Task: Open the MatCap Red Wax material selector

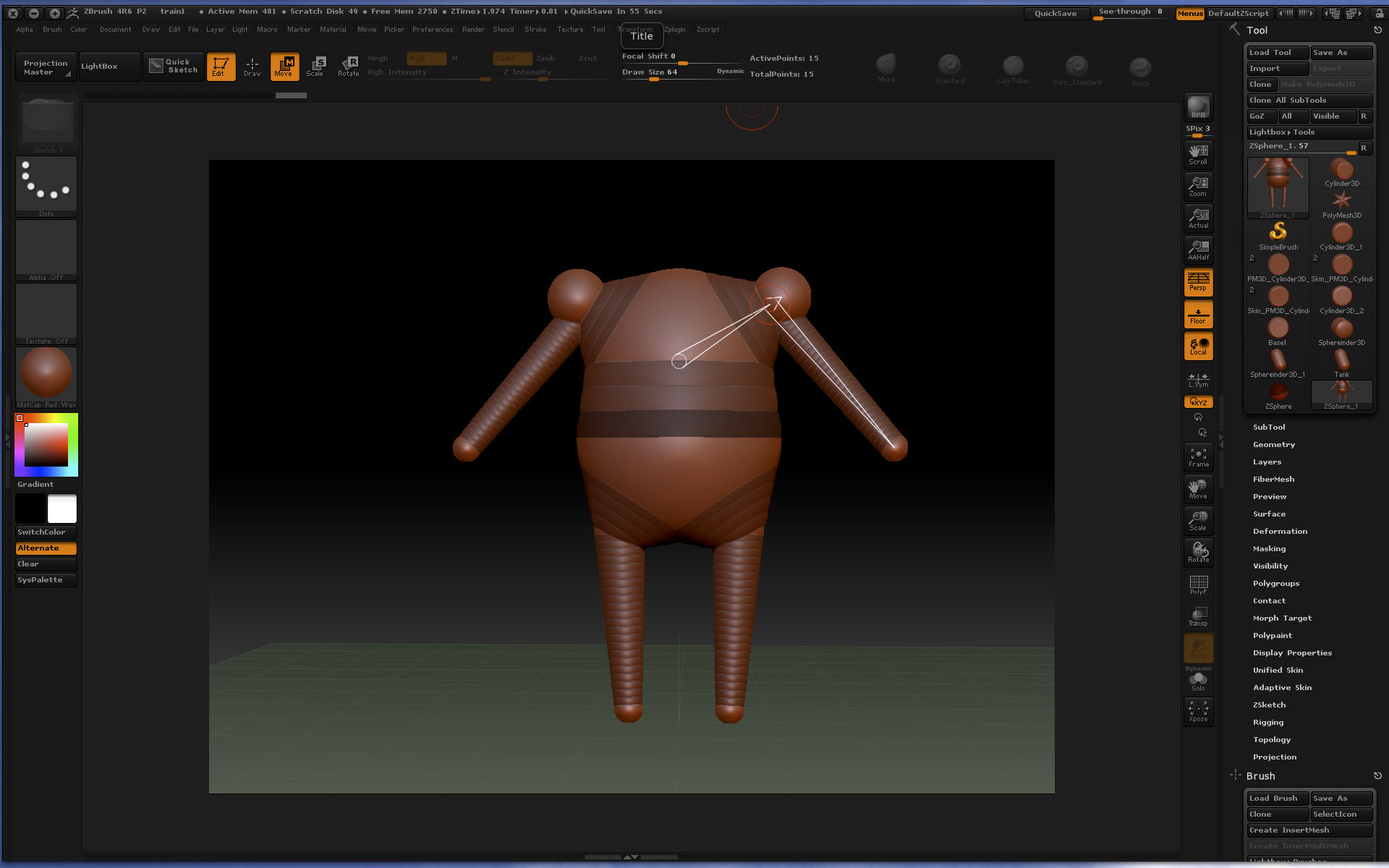Action: click(46, 377)
